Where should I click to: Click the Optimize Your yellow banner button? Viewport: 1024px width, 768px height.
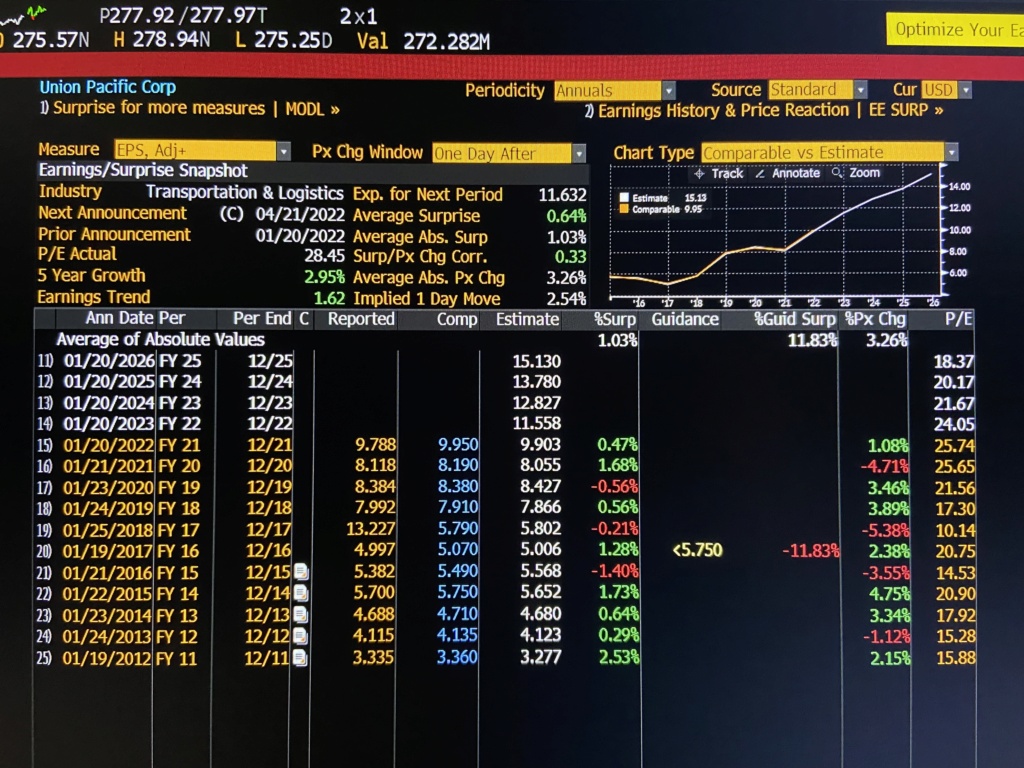(955, 30)
